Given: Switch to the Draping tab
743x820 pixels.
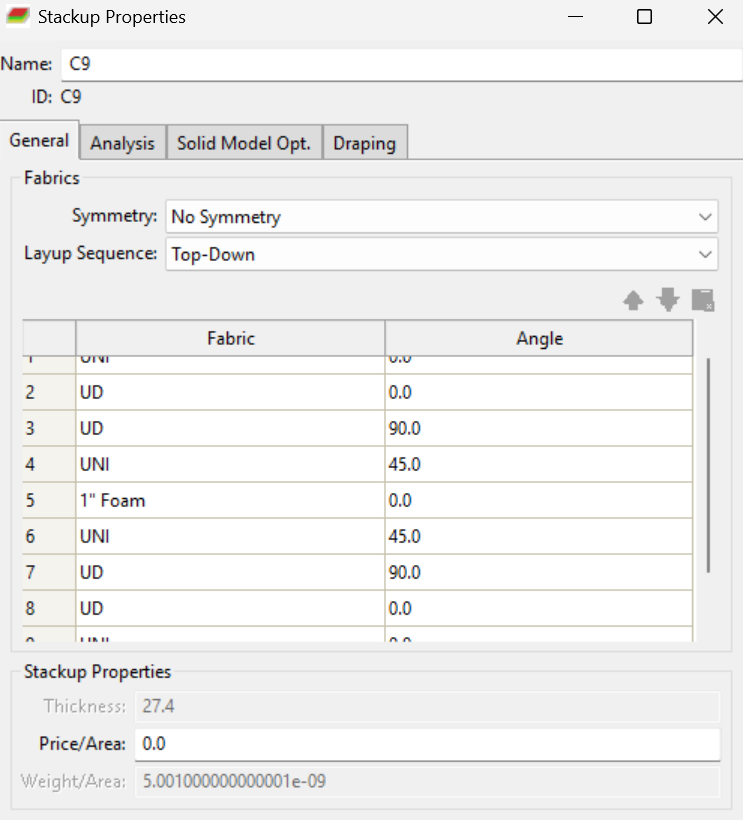Looking at the screenshot, I should (365, 143).
